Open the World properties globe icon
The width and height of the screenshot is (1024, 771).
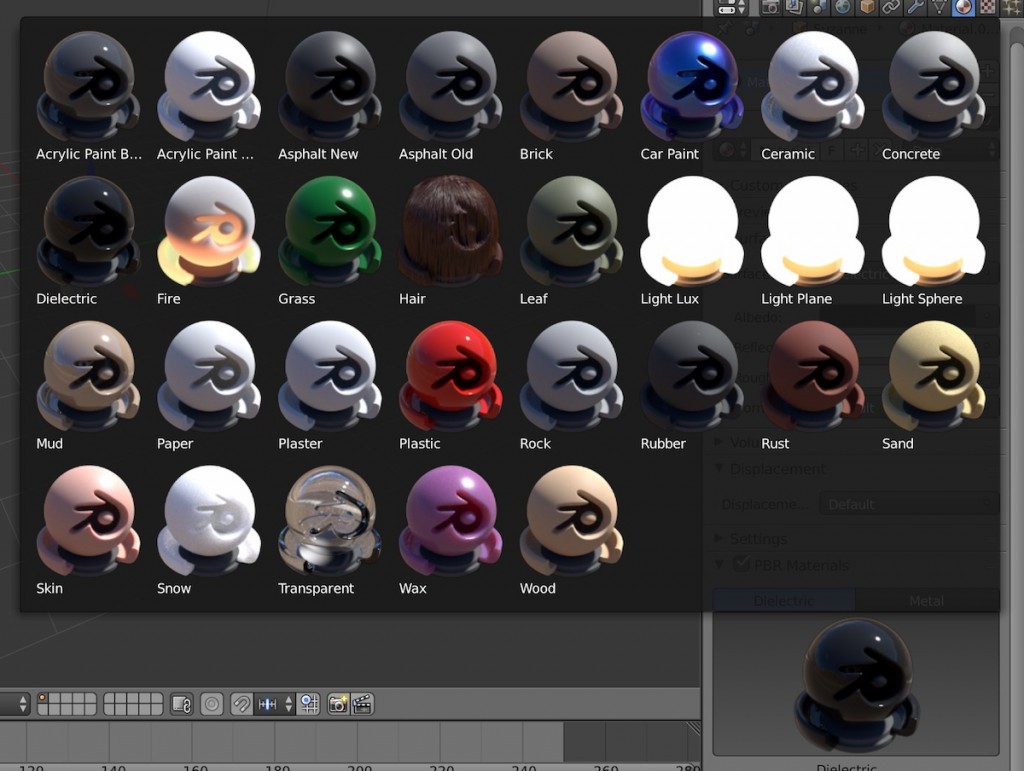point(842,7)
